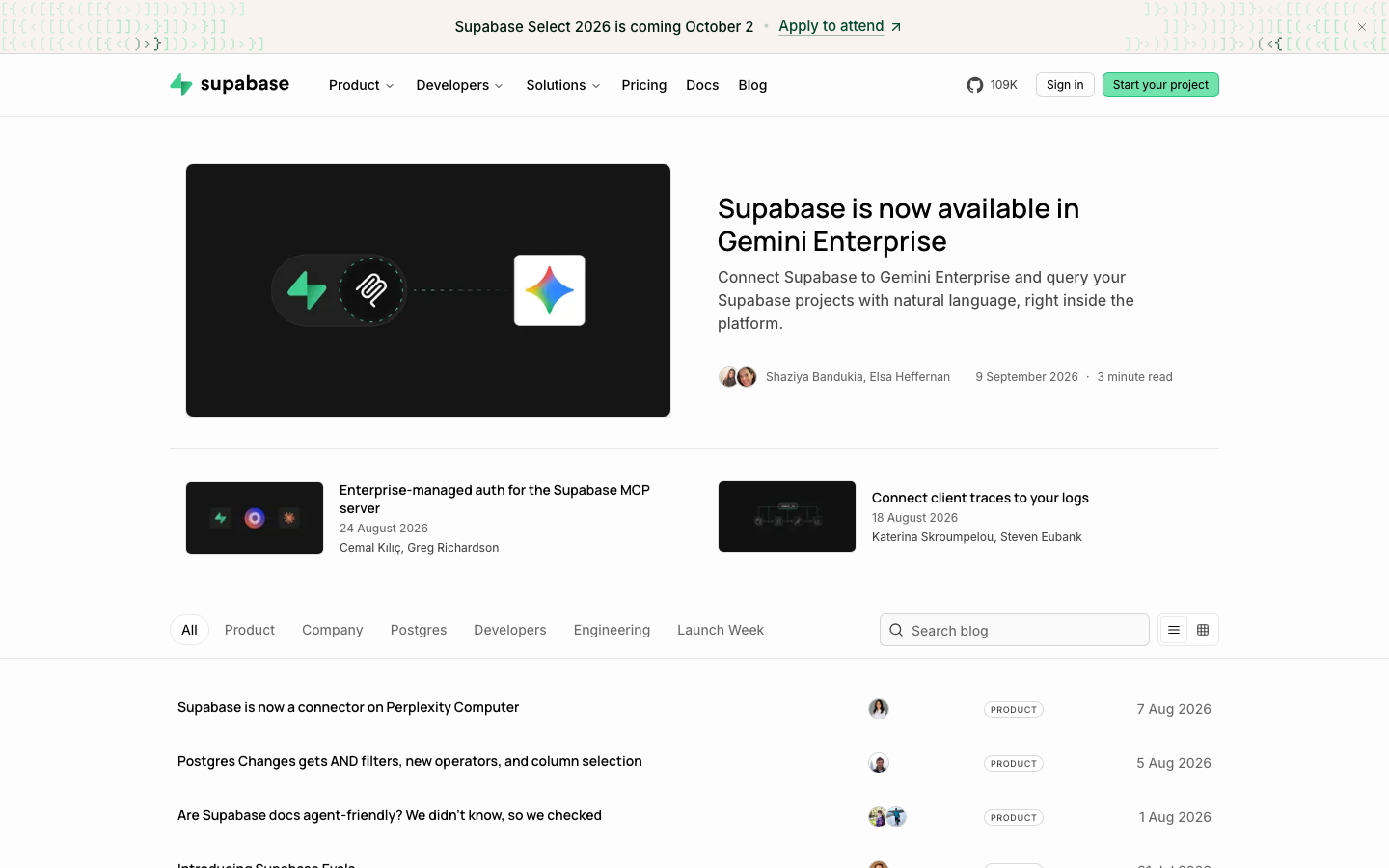
Task: Dismiss the announcement banner with the X
Action: [x=1362, y=27]
